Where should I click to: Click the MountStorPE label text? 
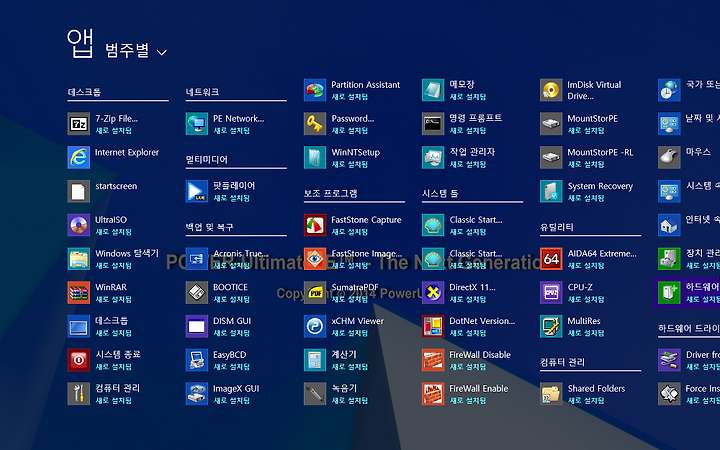click(x=592, y=118)
